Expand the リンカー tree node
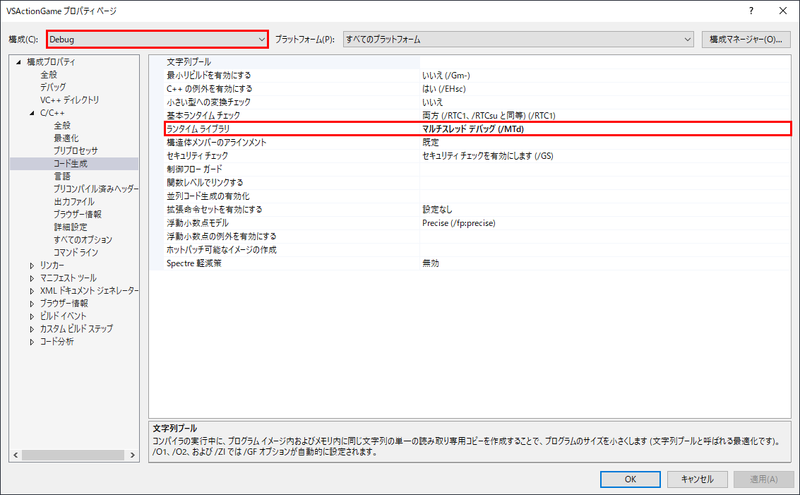 [x=32, y=266]
